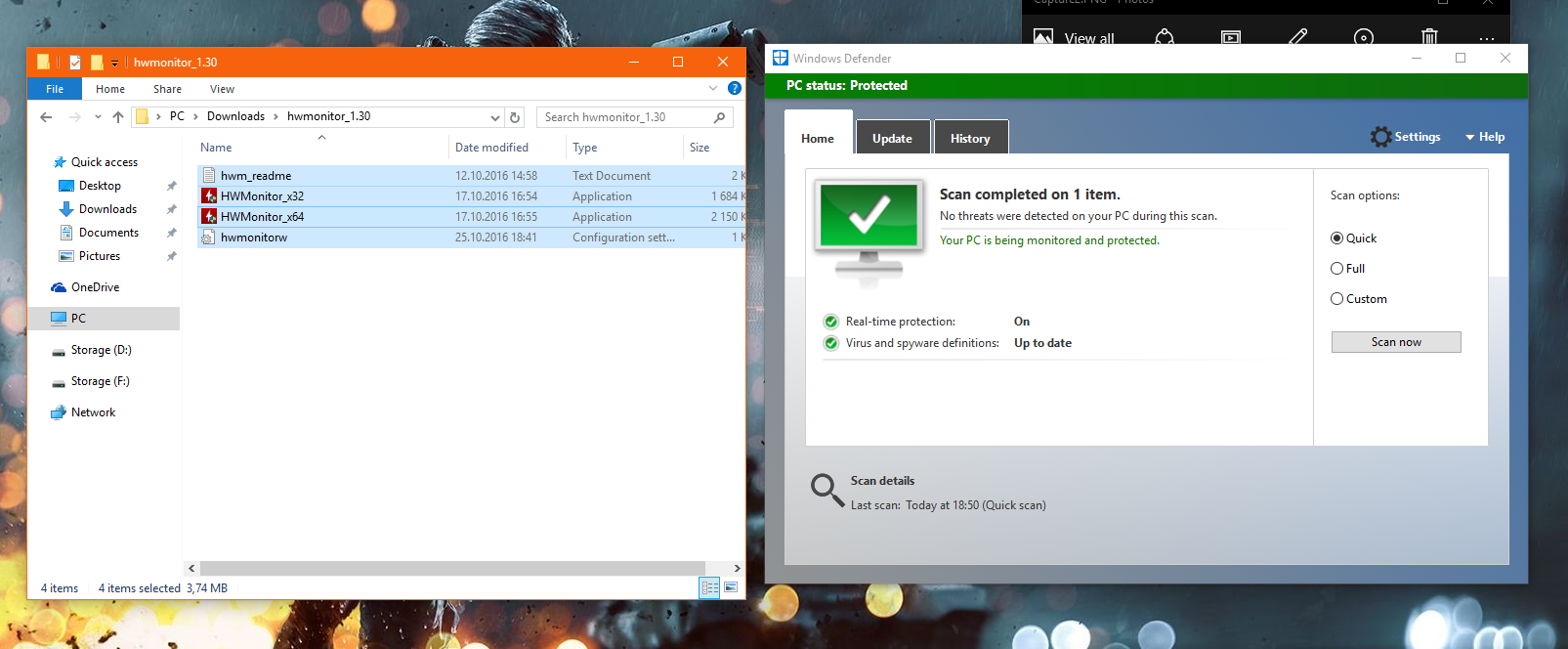This screenshot has height=649, width=1568.
Task: Switch to the Update tab in Defender
Action: (x=893, y=138)
